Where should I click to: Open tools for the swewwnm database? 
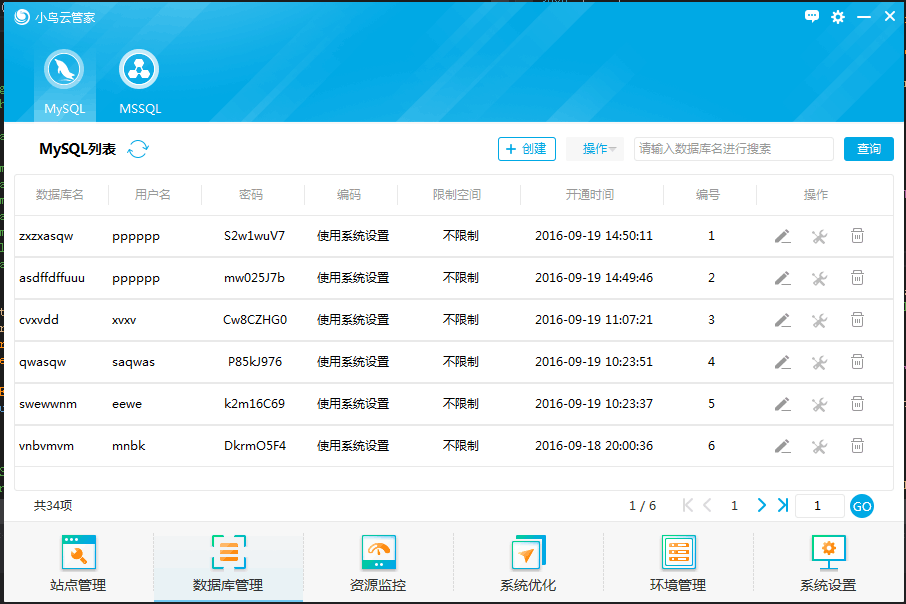(819, 404)
